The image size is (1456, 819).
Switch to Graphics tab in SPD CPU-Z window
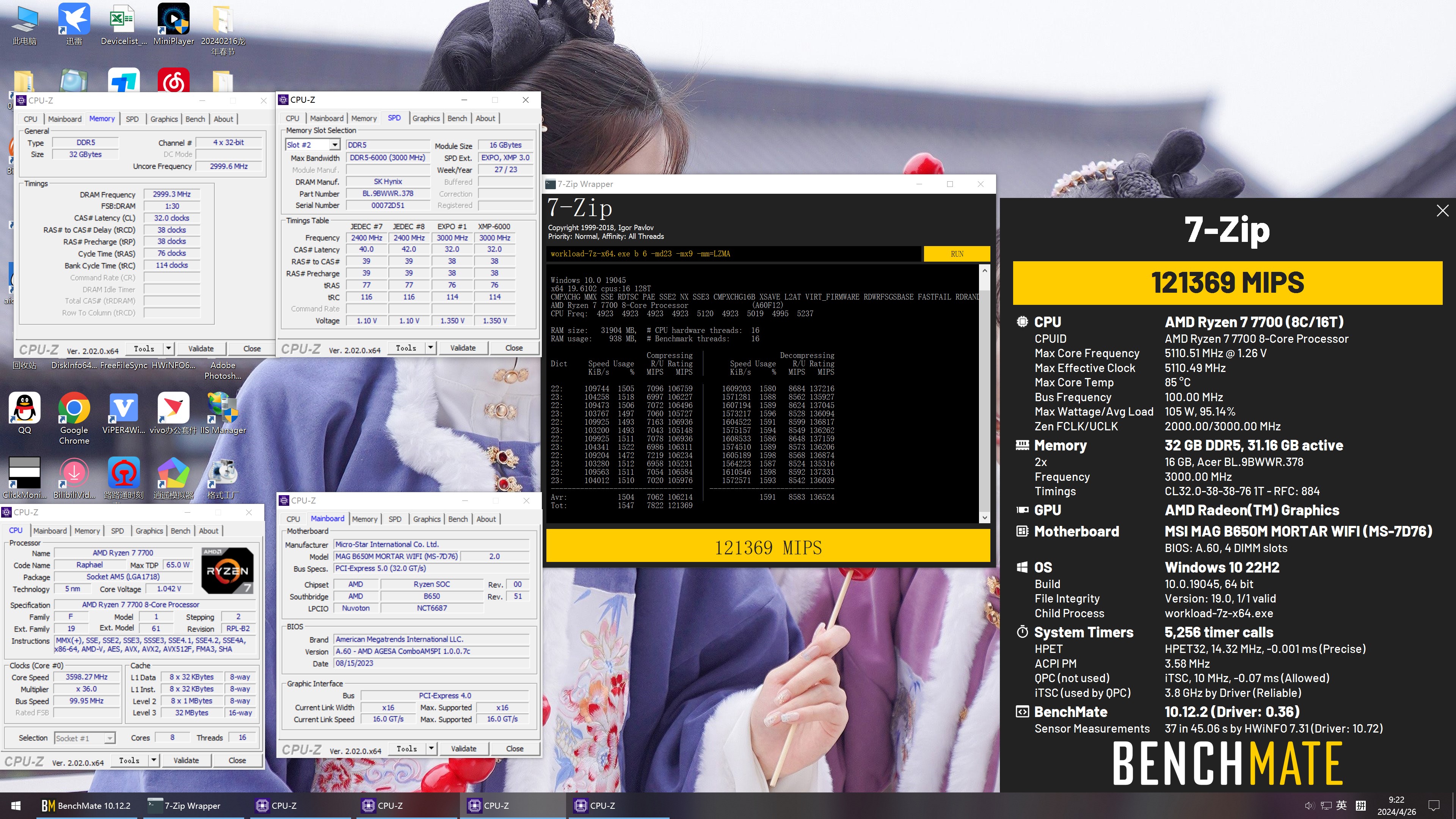point(425,118)
